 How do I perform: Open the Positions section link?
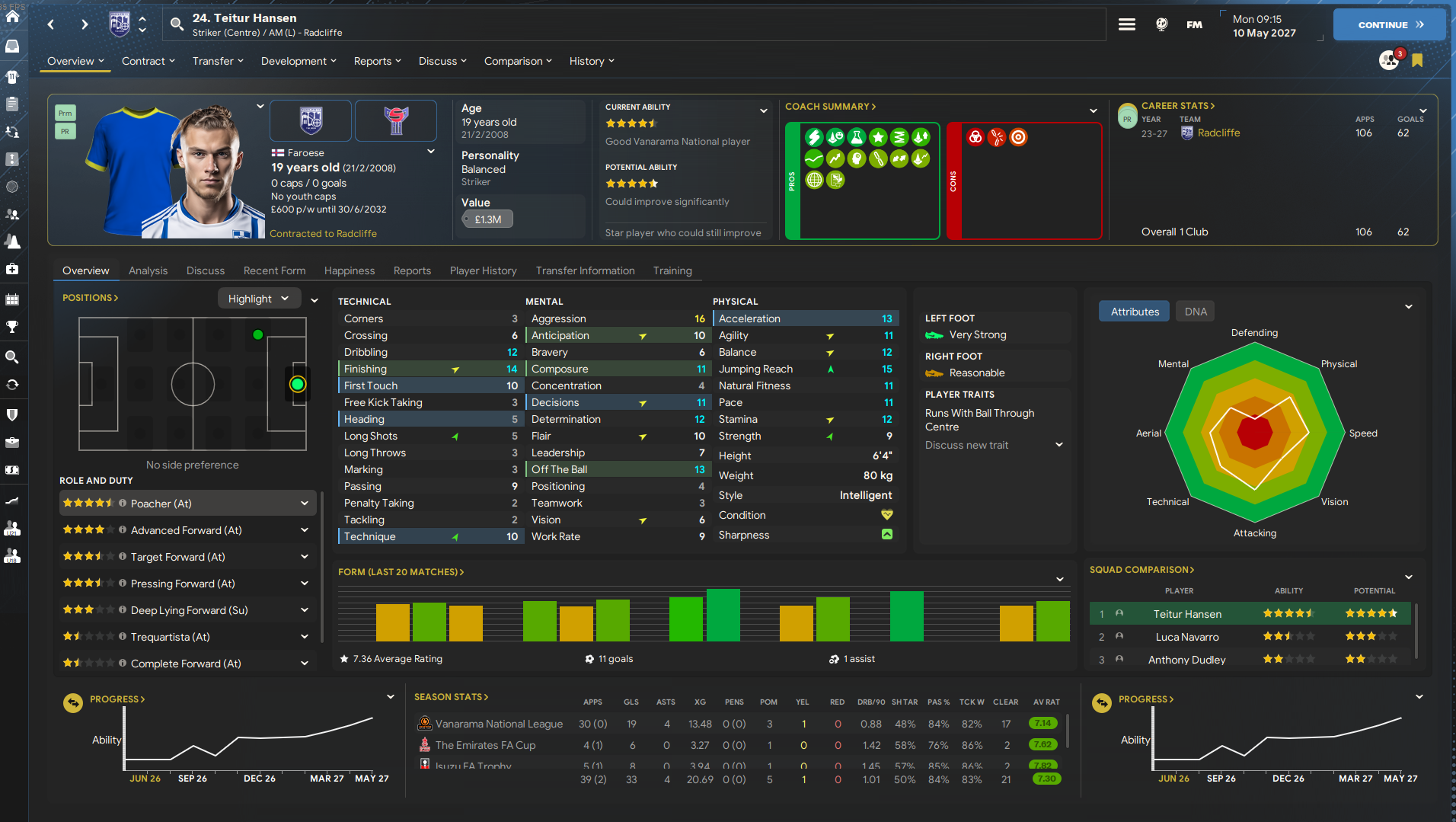coord(90,298)
